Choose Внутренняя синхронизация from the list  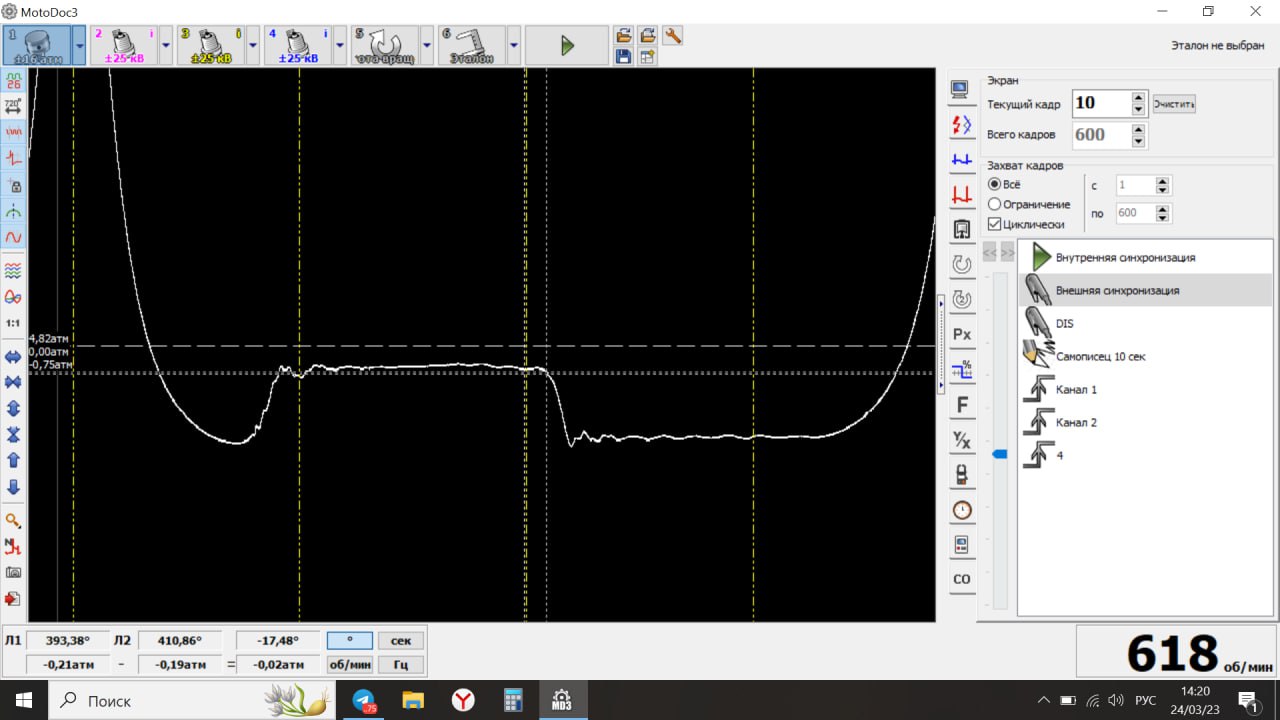1125,258
